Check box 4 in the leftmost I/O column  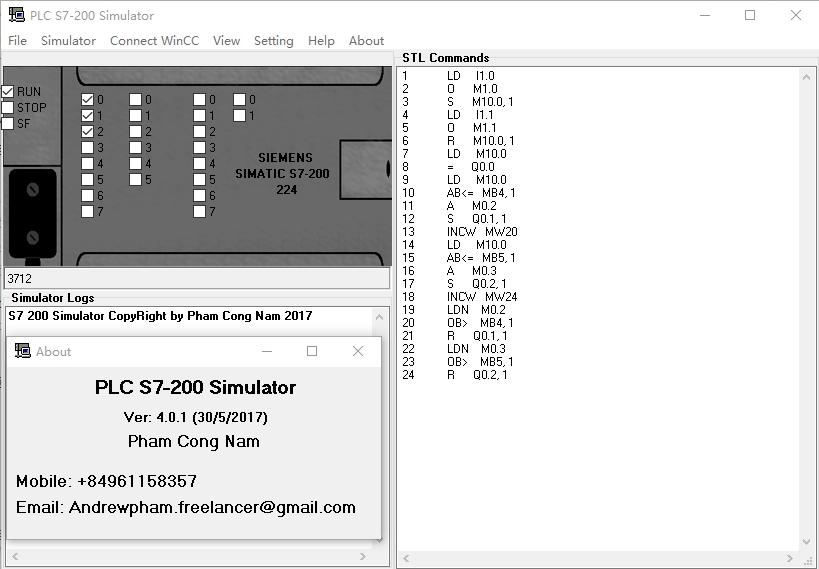tap(88, 164)
